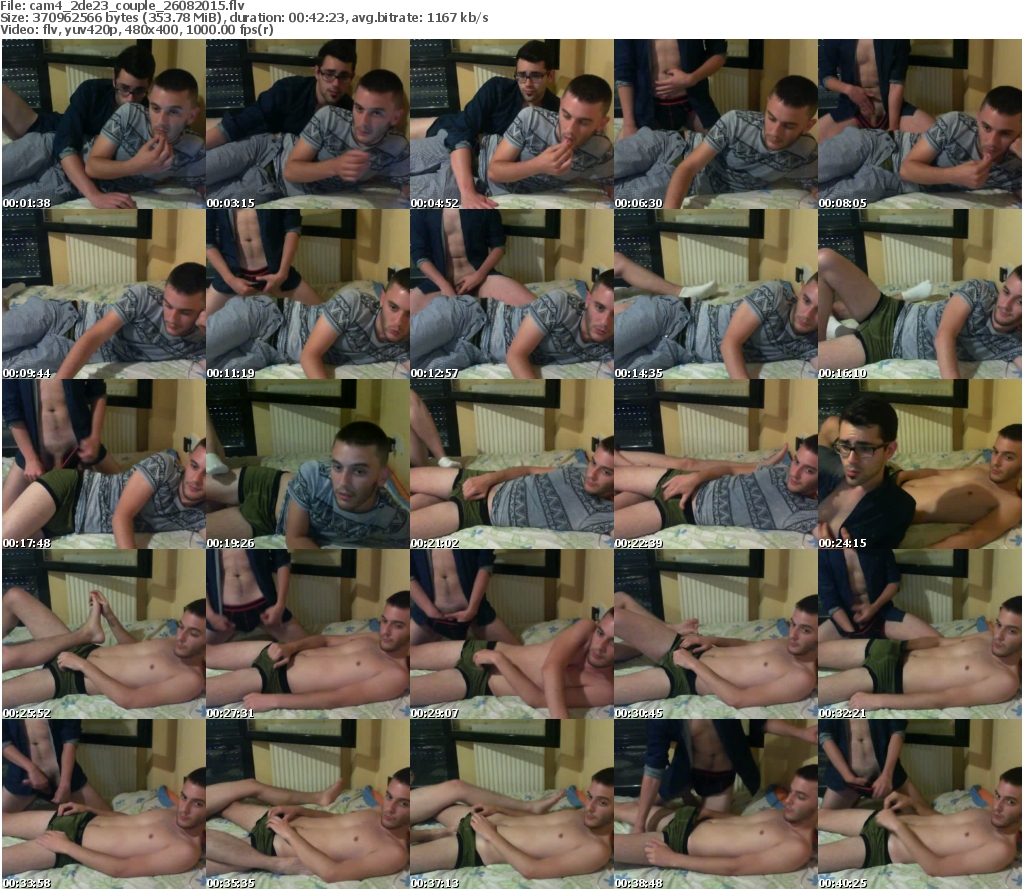Choose the preview frame marked 00:17:48
The width and height of the screenshot is (1024, 889).
tap(104, 464)
